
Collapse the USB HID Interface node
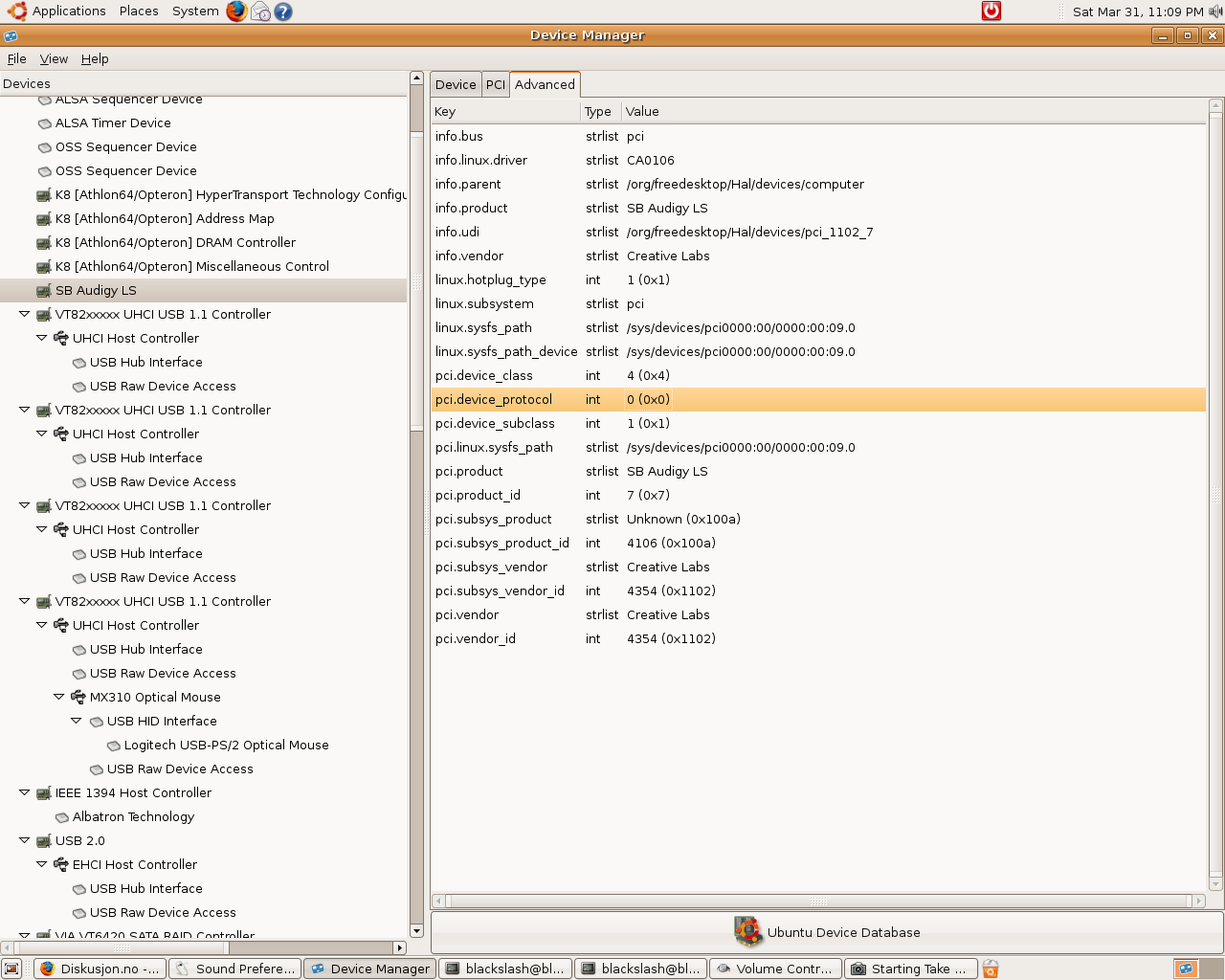[77, 721]
